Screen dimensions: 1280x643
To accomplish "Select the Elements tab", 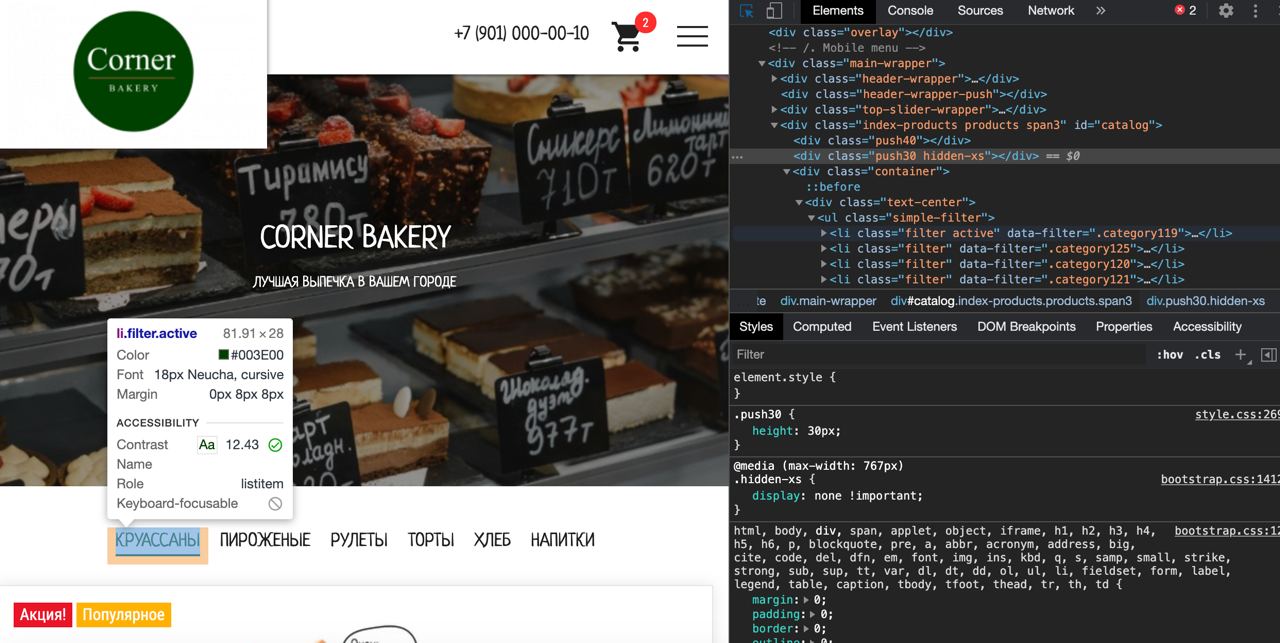I will tap(838, 11).
